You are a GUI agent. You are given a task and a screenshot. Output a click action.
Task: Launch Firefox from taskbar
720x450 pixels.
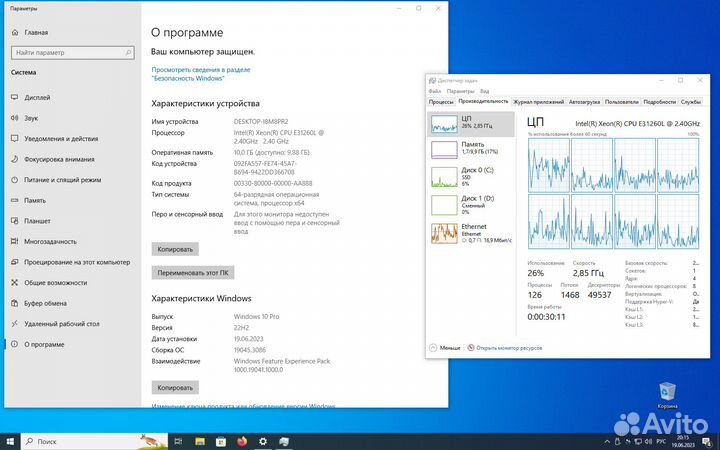point(242,442)
